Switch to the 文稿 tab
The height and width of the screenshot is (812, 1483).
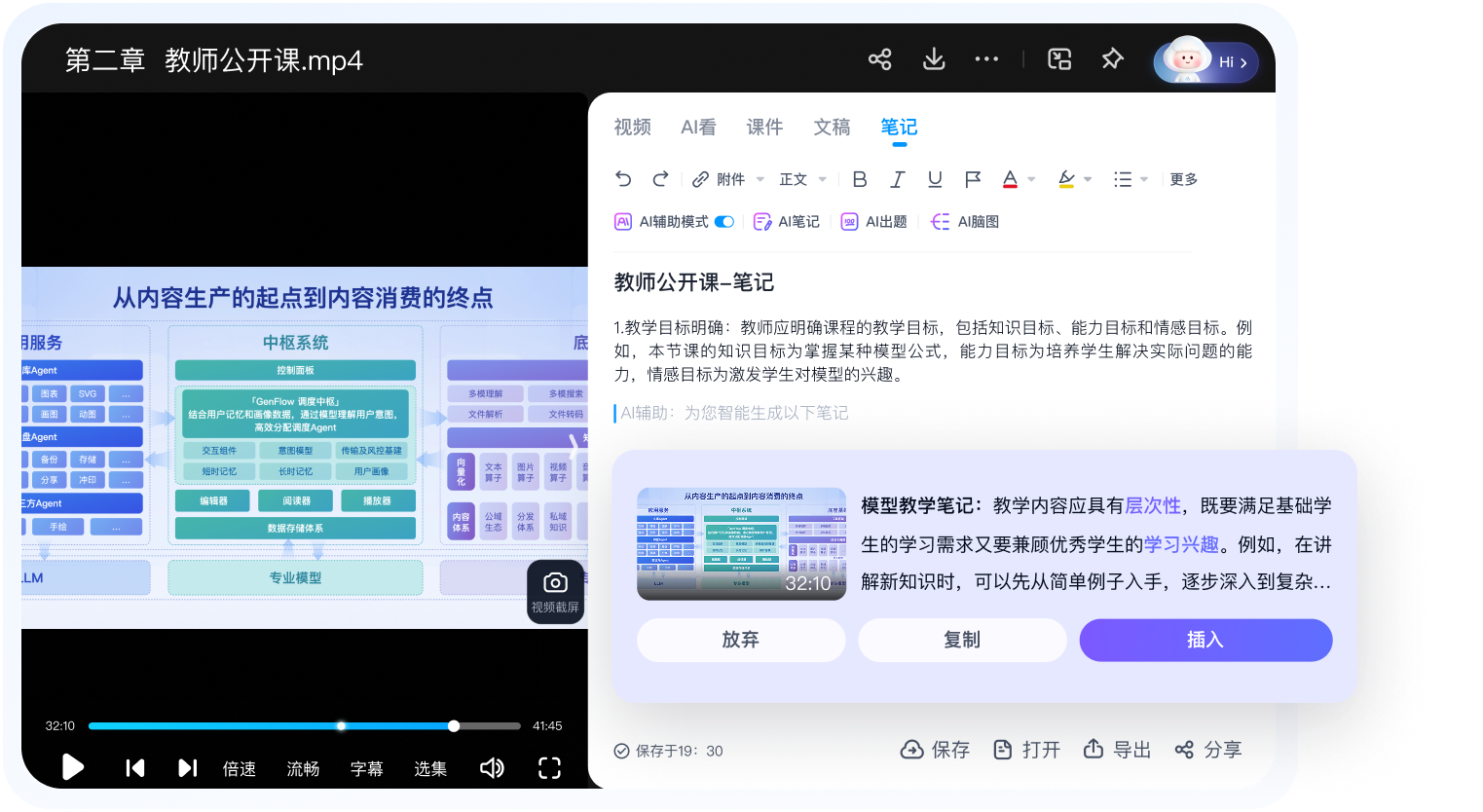pos(832,128)
